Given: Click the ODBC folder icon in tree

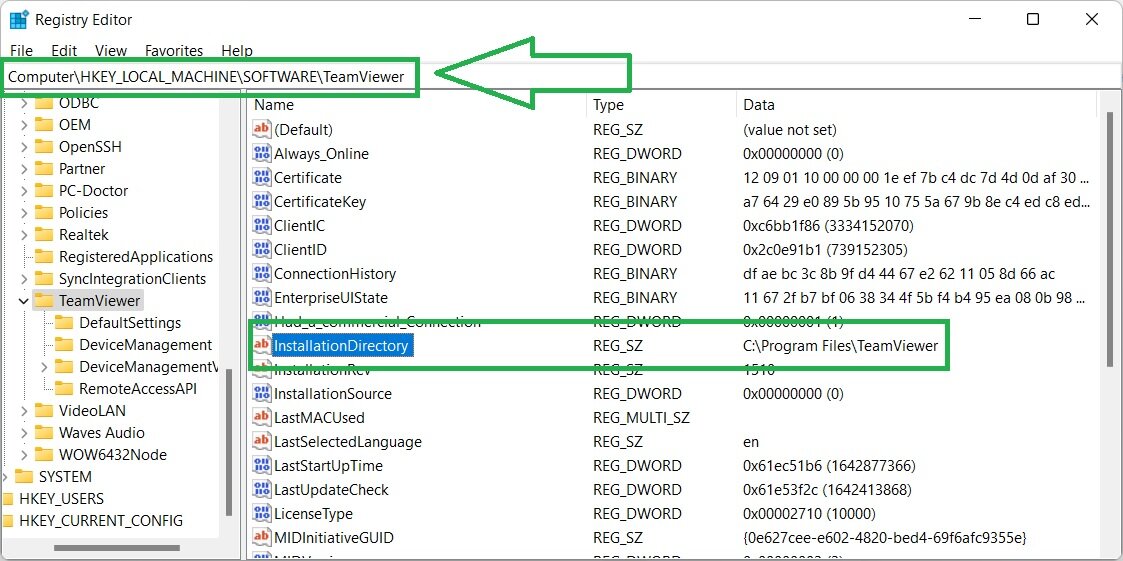Looking at the screenshot, I should pyautogui.click(x=44, y=102).
